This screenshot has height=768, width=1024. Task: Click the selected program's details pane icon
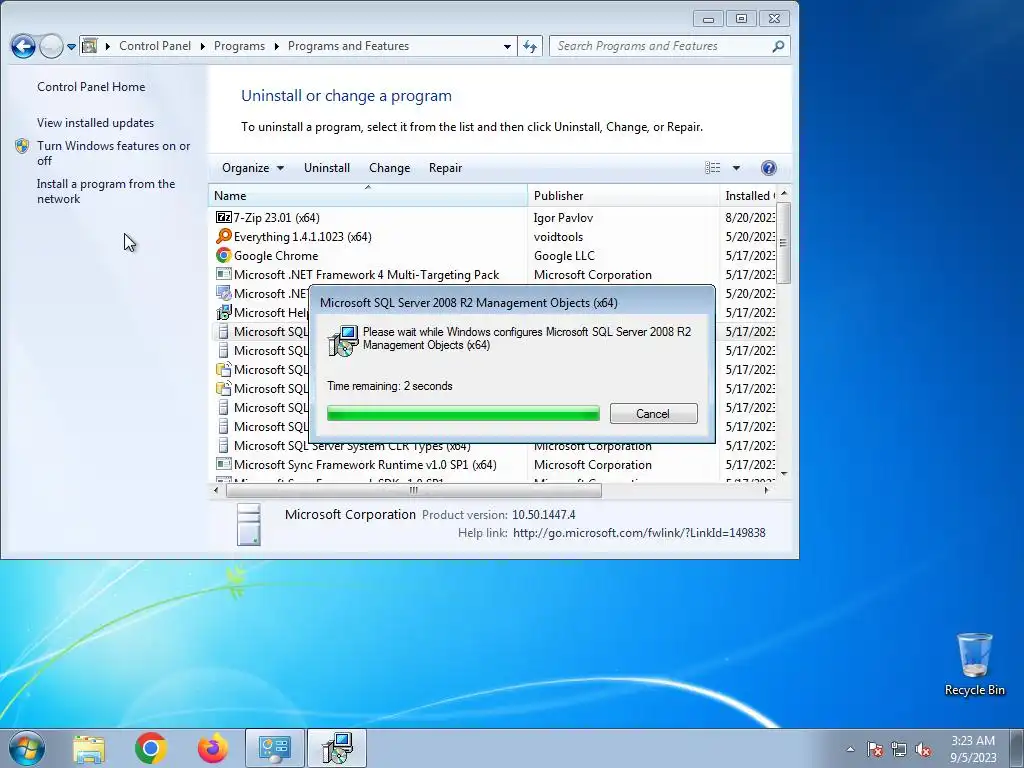pos(249,524)
